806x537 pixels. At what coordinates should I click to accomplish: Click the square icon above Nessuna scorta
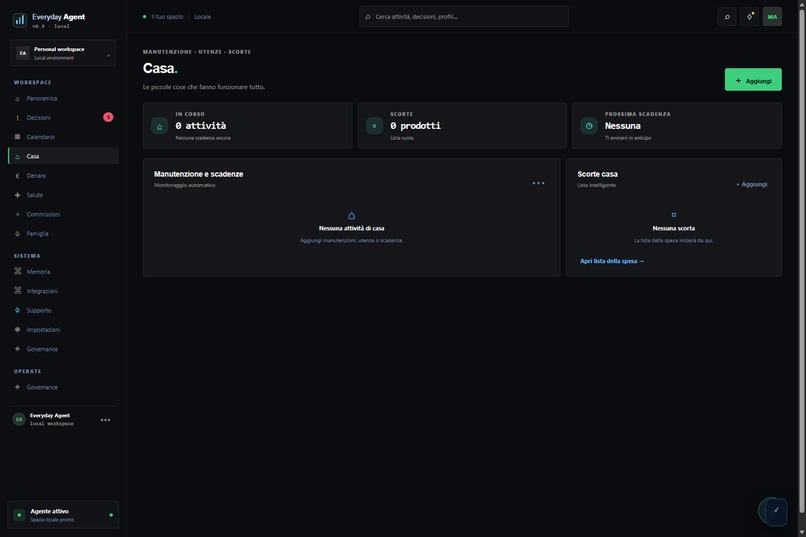pyautogui.click(x=673, y=215)
